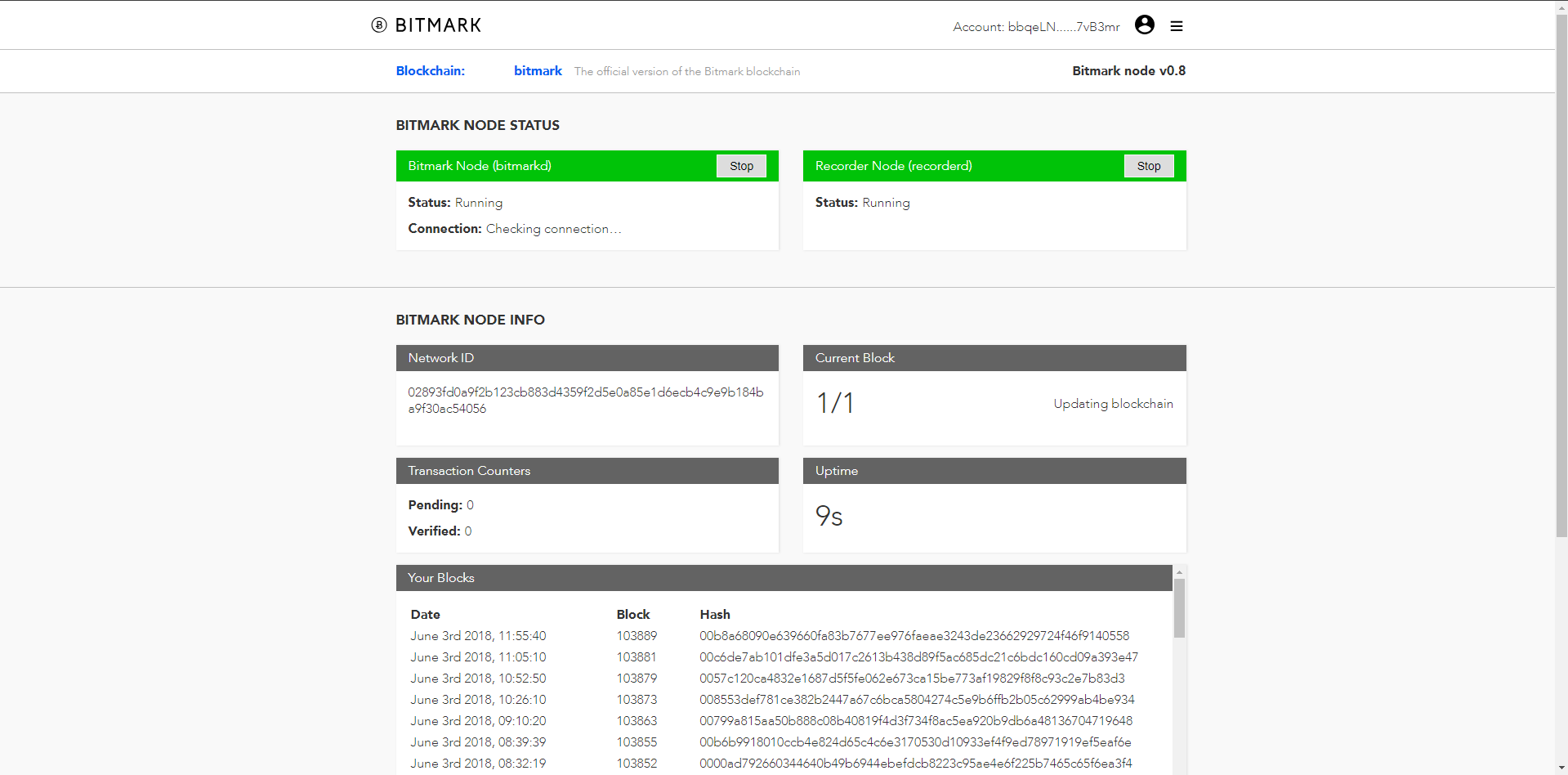Viewport: 1568px width, 775px height.
Task: Select the bitmark blockchain link
Action: [538, 71]
